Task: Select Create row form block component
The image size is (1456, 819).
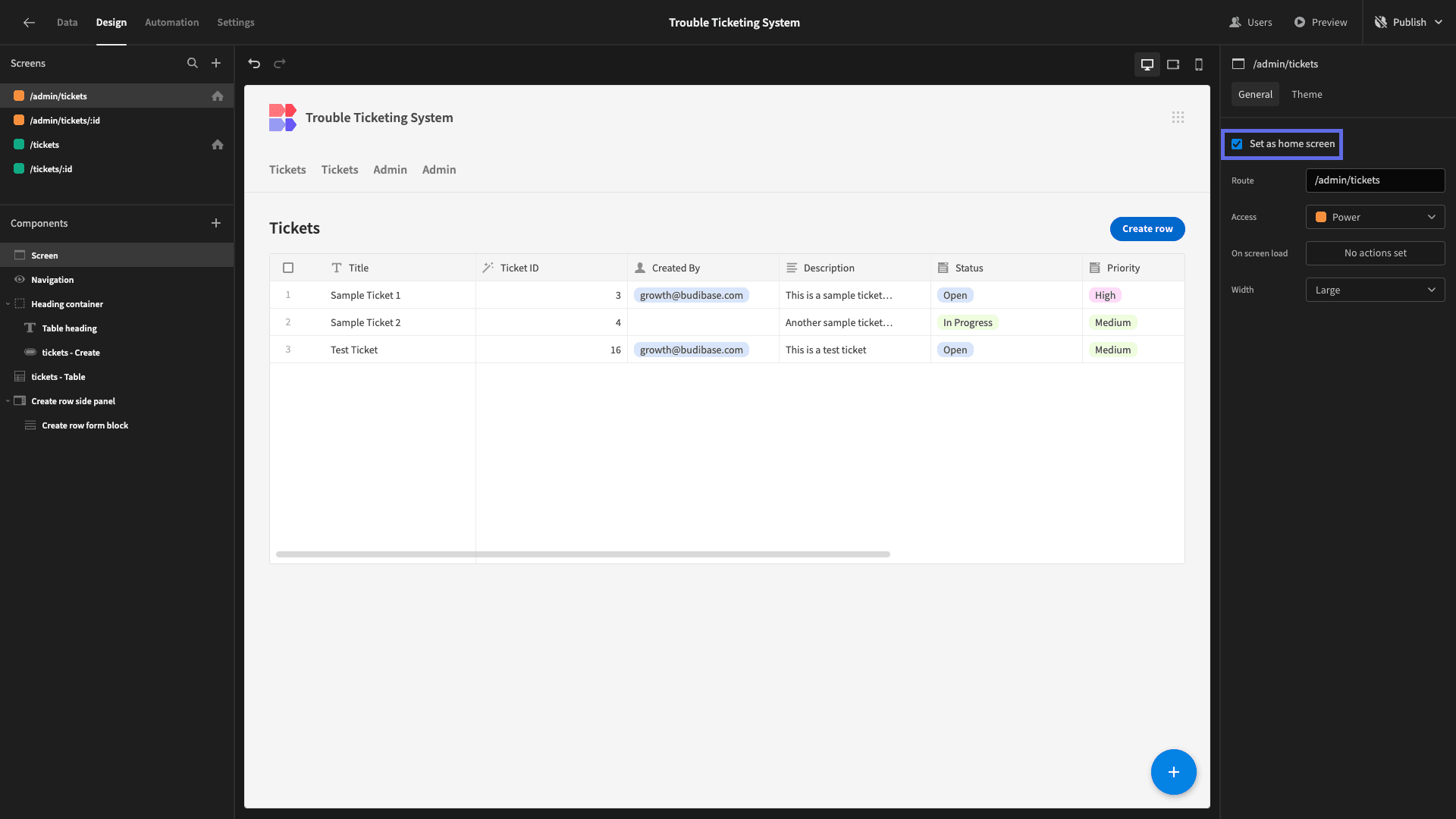Action: [117, 425]
